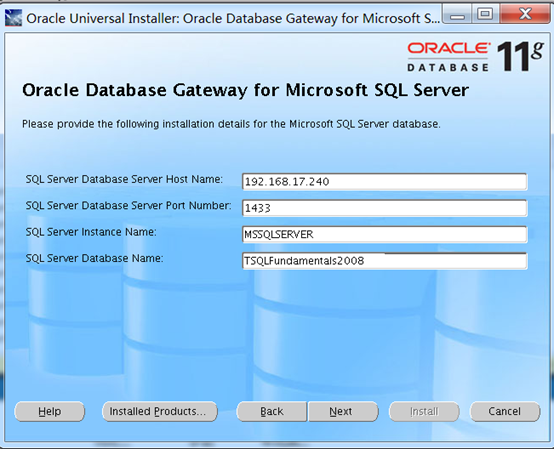The image size is (554, 449).
Task: Click the Oracle Database 11g logo
Action: click(475, 57)
